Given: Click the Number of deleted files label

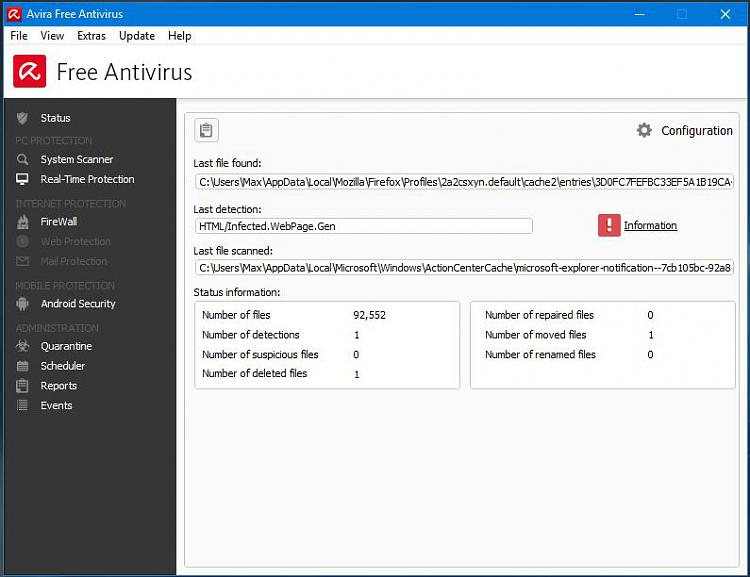Looking at the screenshot, I should point(254,373).
